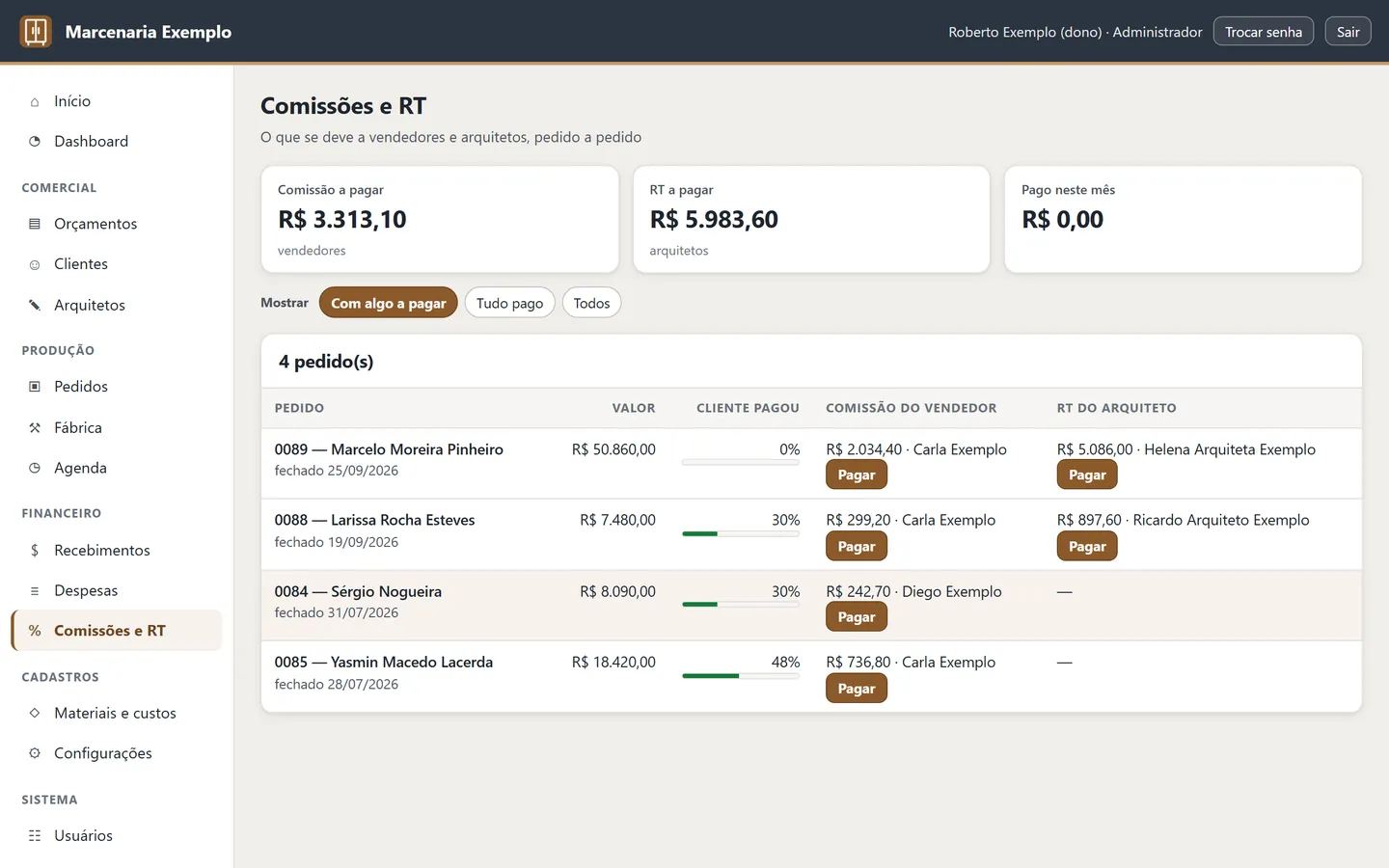This screenshot has width=1389, height=868.
Task: Filter list by 'Tudo pago'
Action: pos(510,303)
